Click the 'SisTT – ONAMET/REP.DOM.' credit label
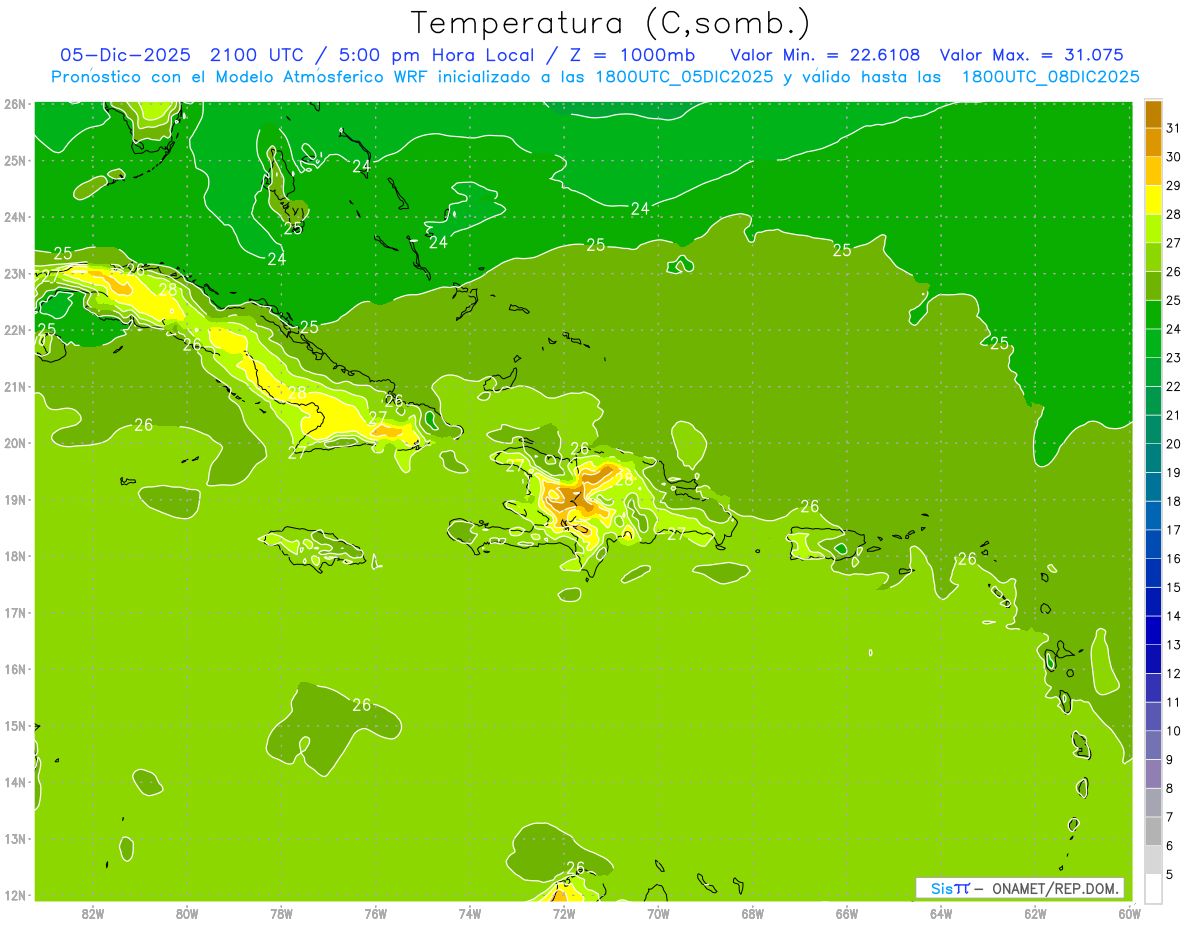 pyautogui.click(x=1020, y=888)
